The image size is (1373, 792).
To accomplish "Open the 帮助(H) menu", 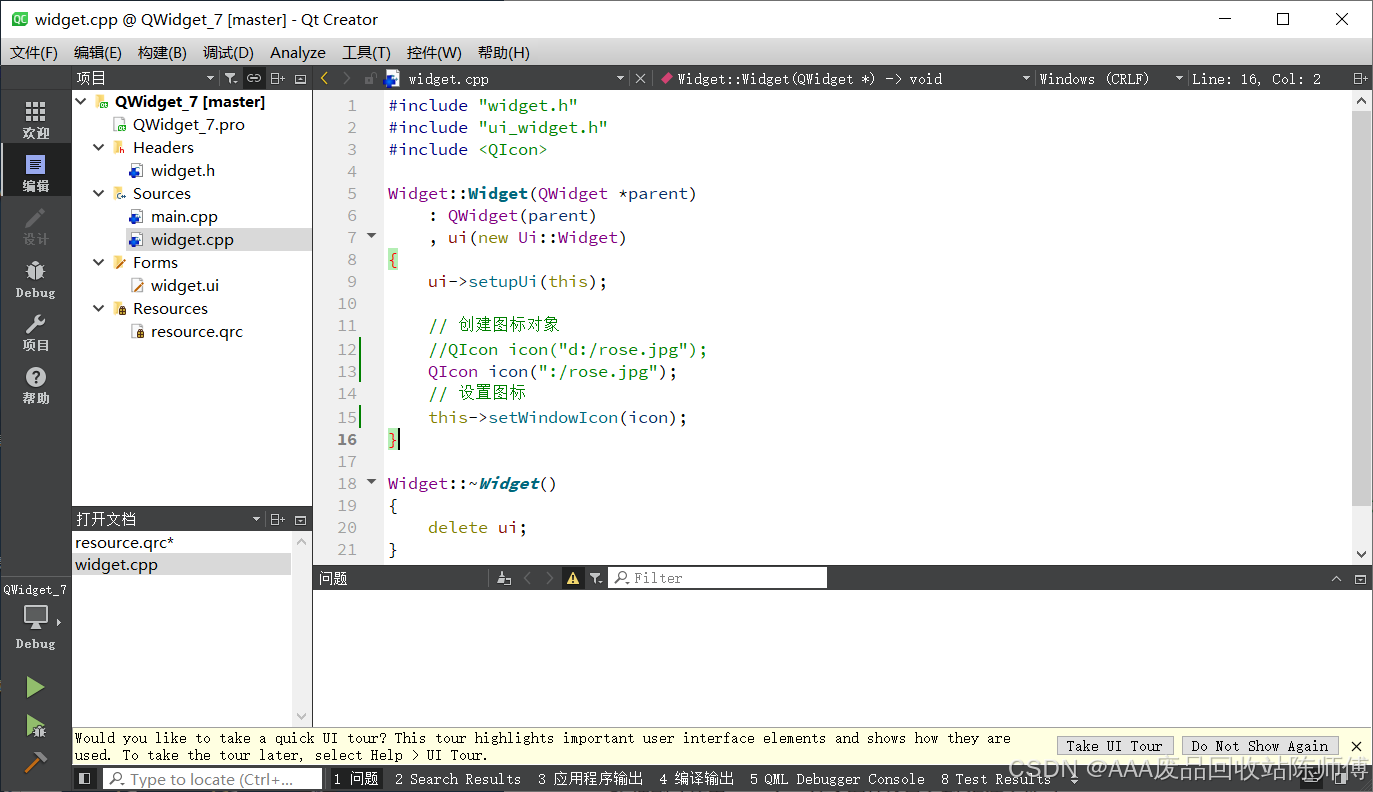I will click(503, 52).
